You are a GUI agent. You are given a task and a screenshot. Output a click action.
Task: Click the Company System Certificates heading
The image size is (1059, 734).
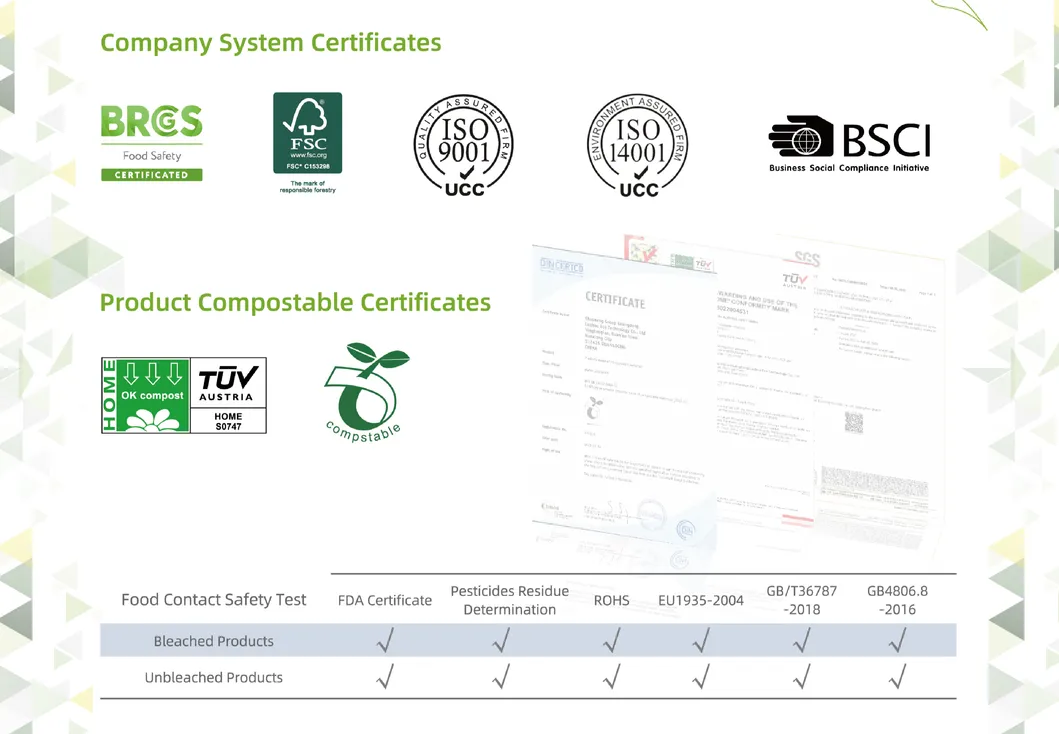[x=270, y=42]
